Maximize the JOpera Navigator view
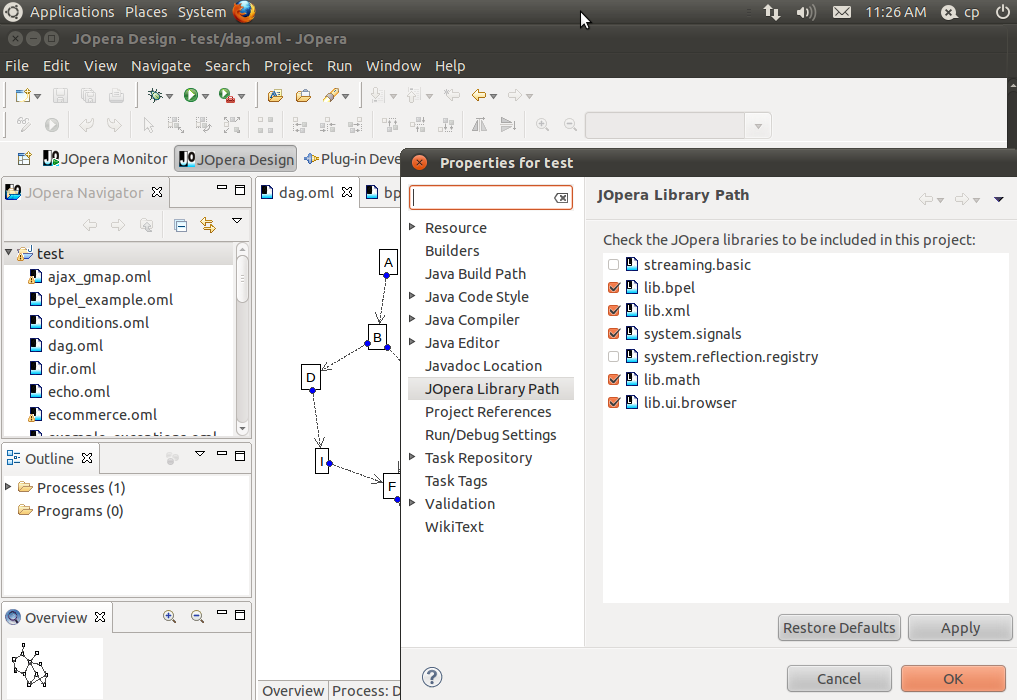 (x=240, y=190)
